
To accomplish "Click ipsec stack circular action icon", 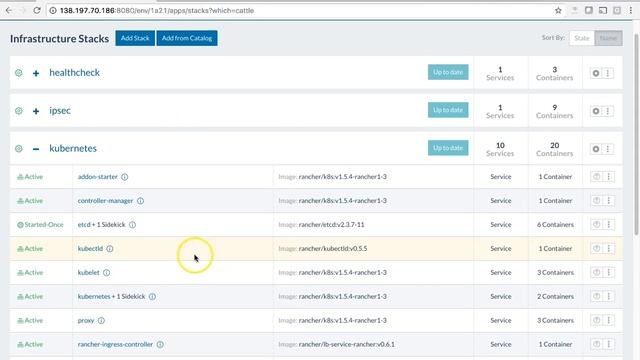I will coord(596,111).
